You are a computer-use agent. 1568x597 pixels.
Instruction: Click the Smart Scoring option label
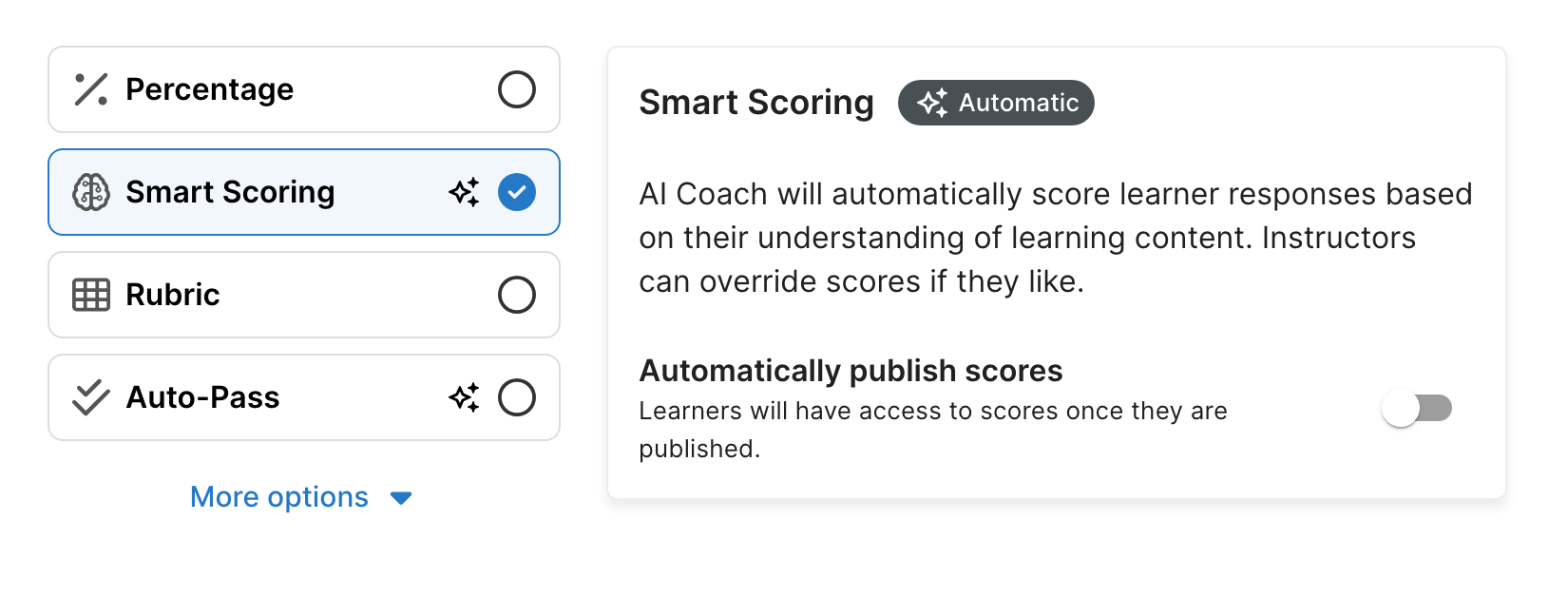click(231, 192)
